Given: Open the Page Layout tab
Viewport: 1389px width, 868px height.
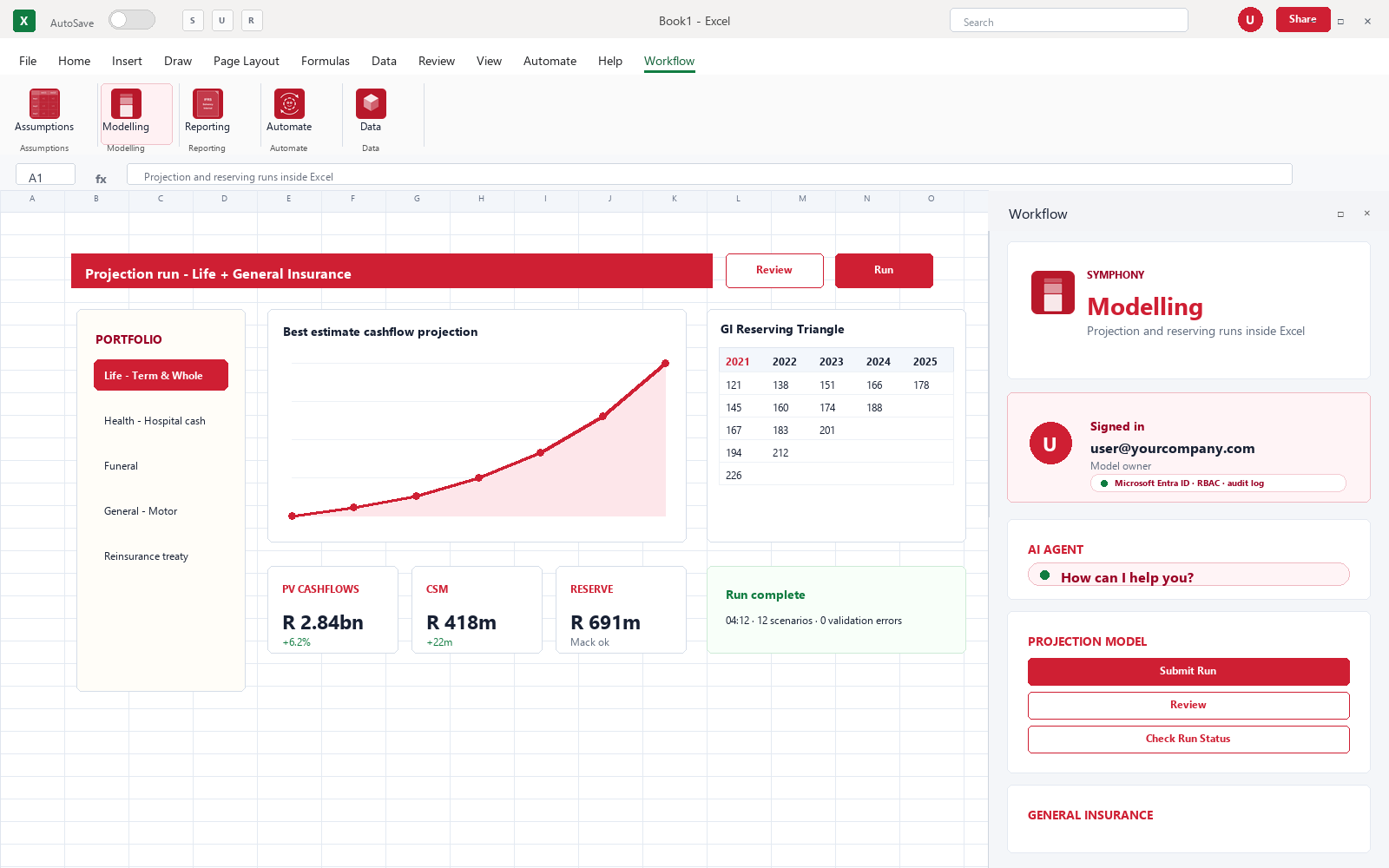Looking at the screenshot, I should (x=247, y=61).
